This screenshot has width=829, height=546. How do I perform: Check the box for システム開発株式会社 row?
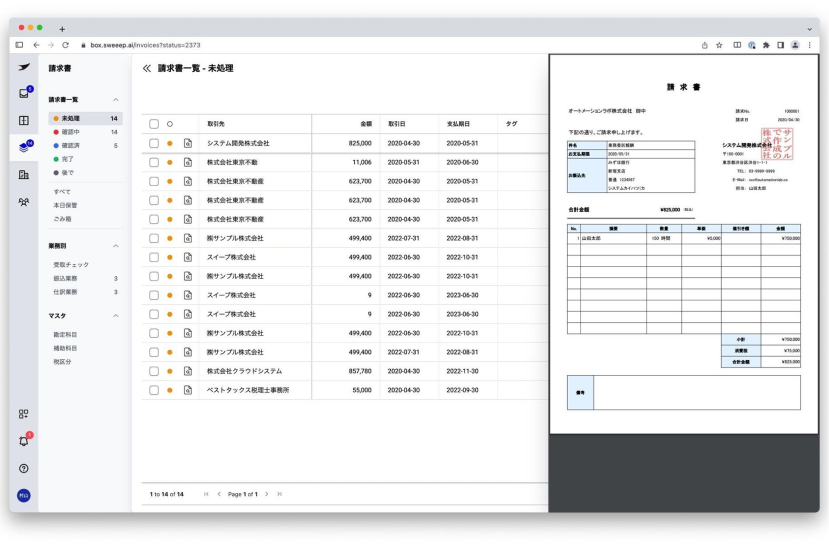coord(154,143)
